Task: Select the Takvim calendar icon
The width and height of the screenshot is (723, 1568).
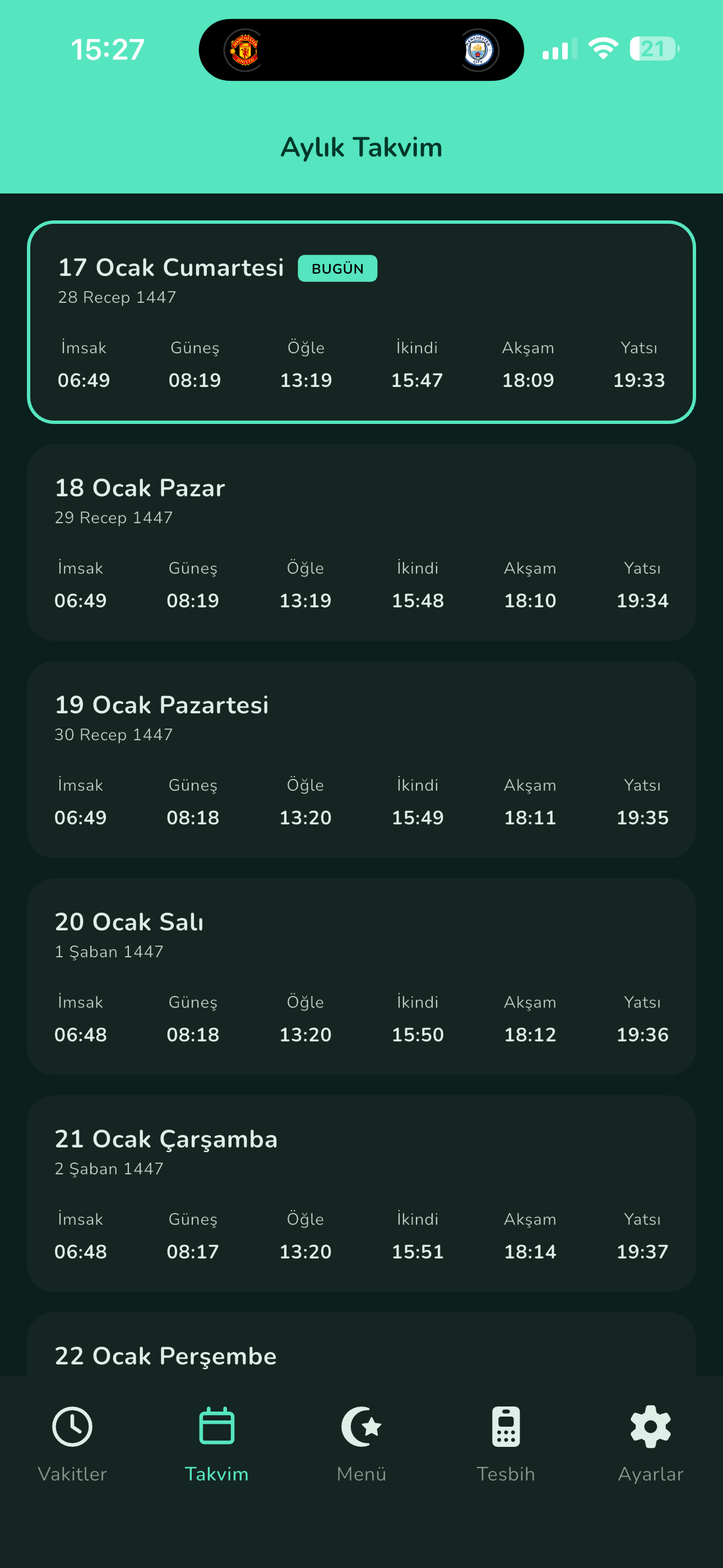Action: point(217,1426)
